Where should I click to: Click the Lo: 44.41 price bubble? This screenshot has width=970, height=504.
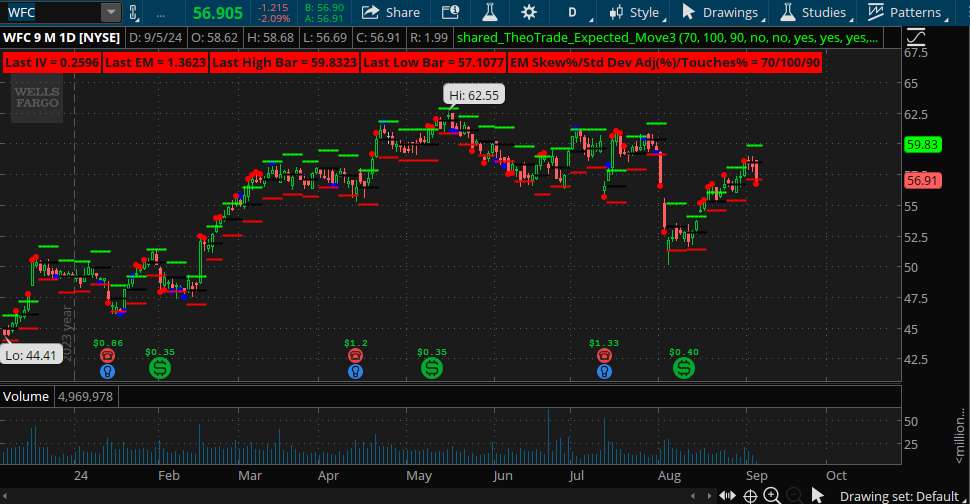[31, 356]
